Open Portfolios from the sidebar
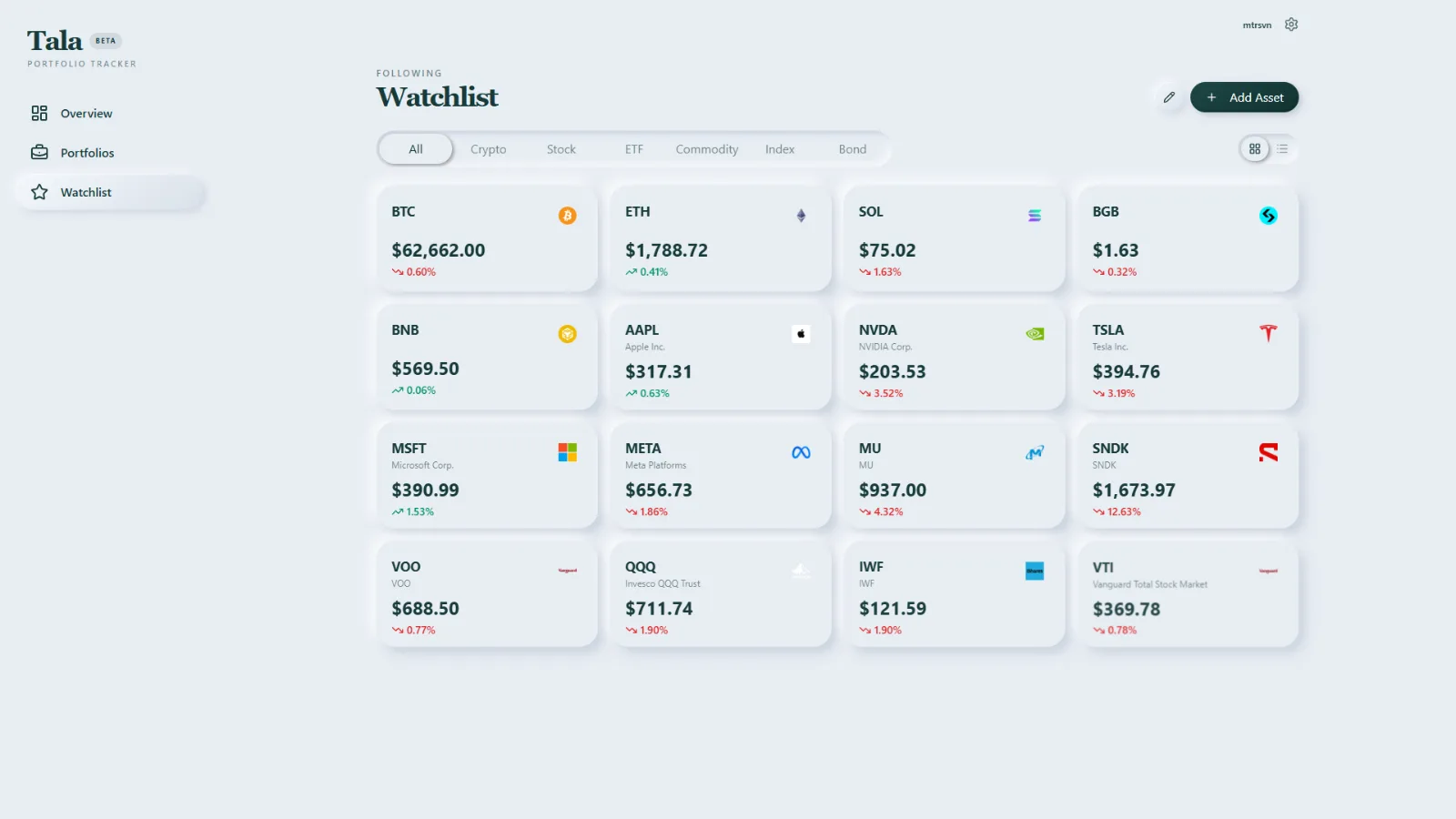The height and width of the screenshot is (819, 1456). coord(109,153)
